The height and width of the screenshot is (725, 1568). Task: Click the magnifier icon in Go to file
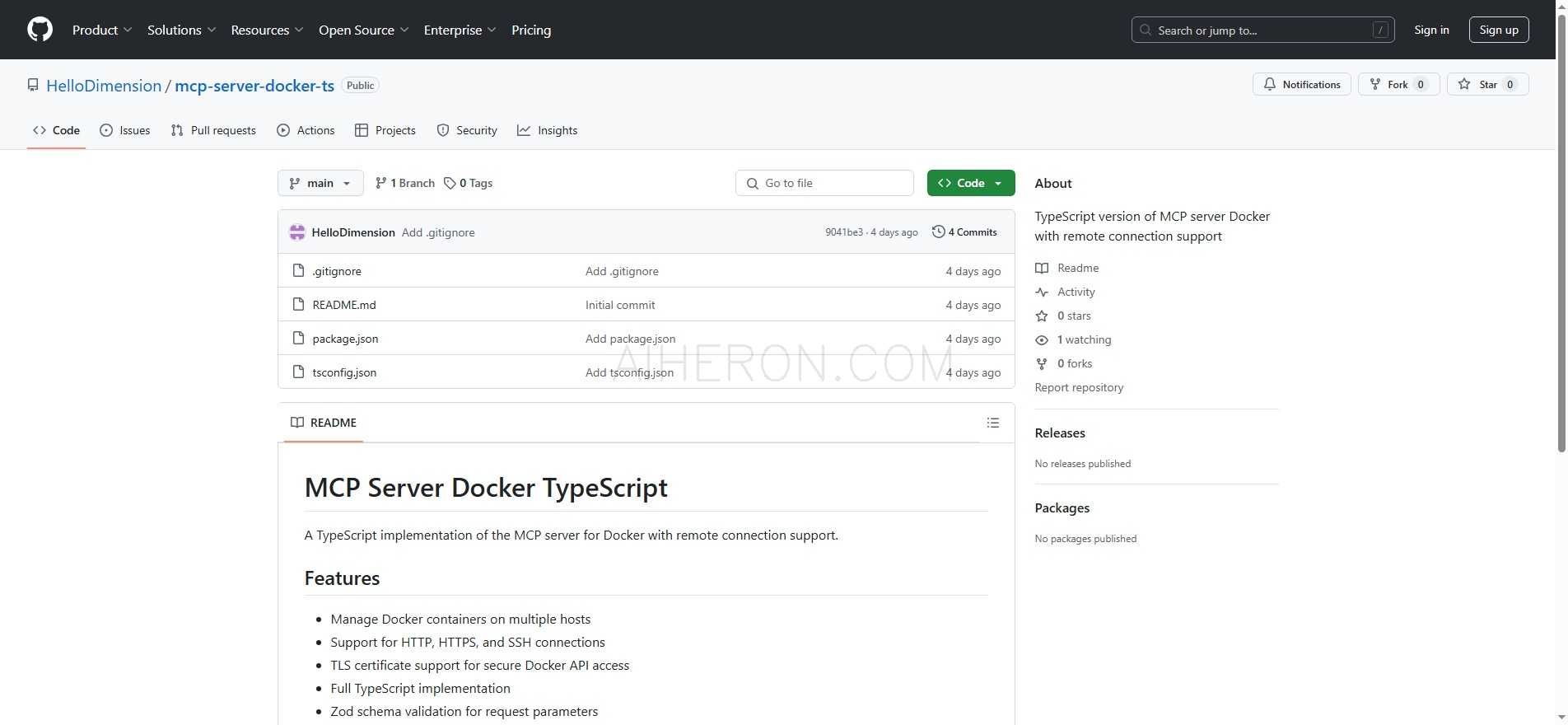[x=752, y=183]
